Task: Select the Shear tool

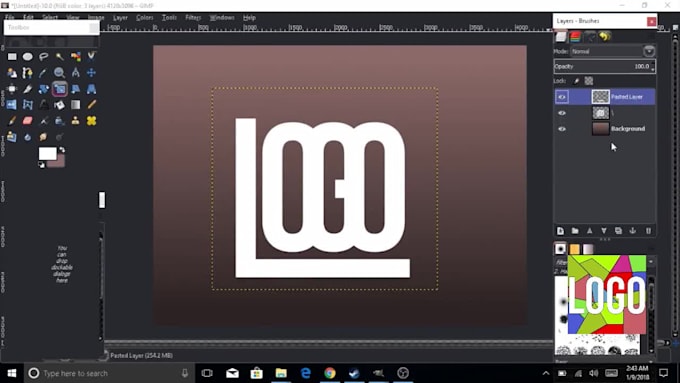Action: pos(75,89)
